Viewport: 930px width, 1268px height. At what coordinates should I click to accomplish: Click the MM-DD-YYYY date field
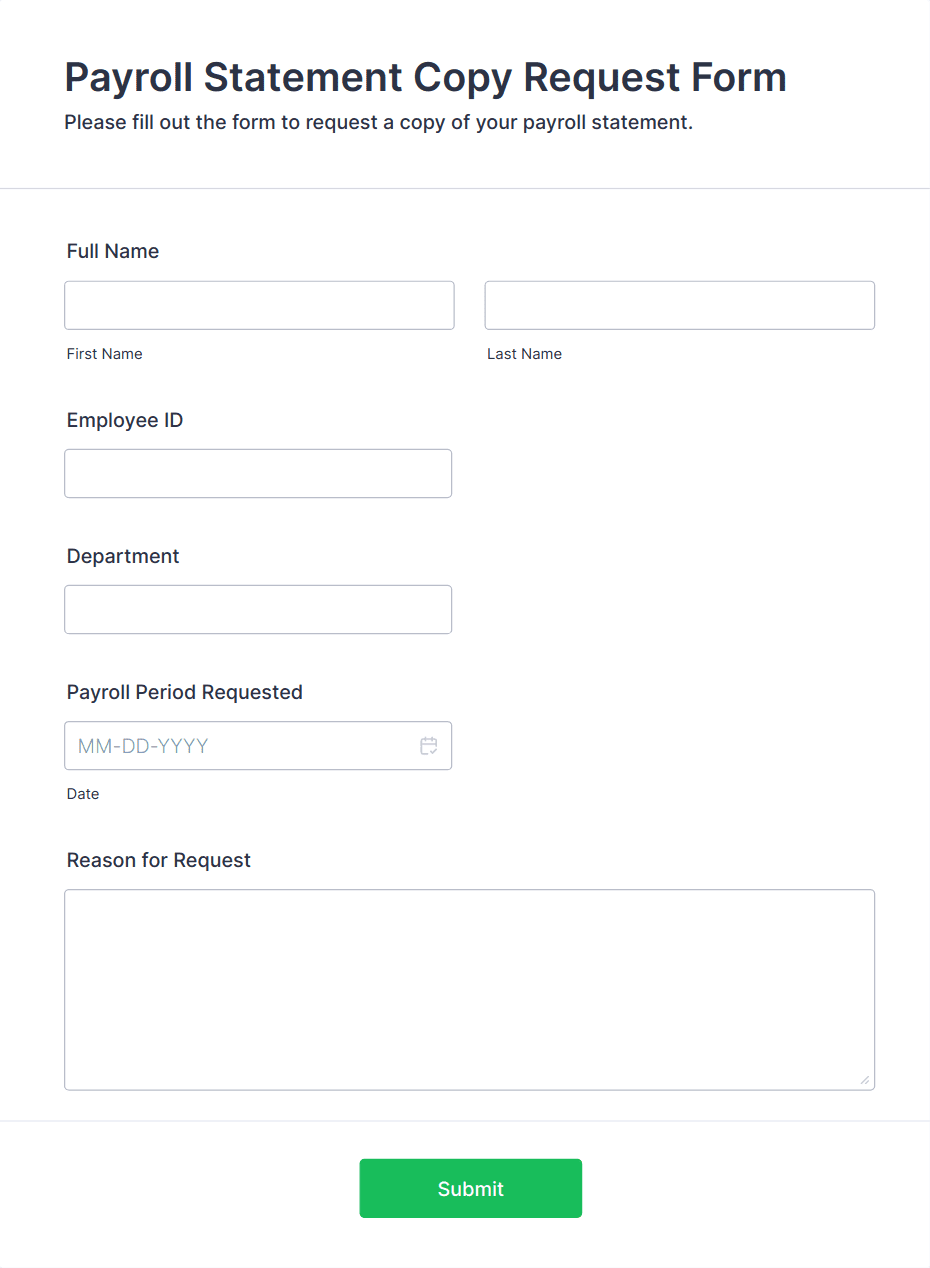[x=230, y=745]
